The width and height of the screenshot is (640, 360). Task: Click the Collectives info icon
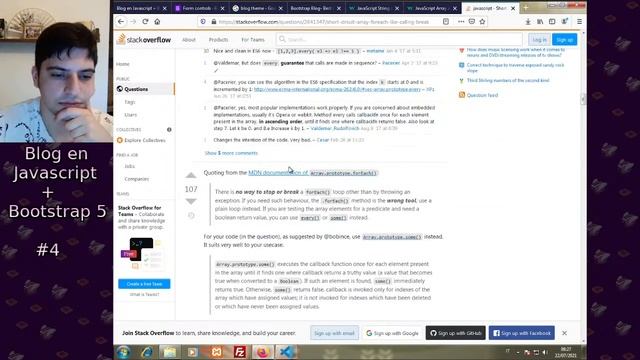point(169,129)
